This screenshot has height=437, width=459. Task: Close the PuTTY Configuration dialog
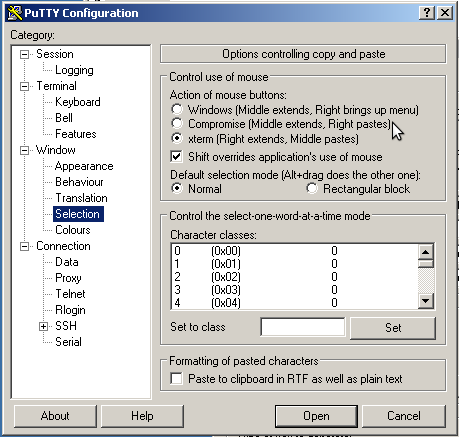445,13
